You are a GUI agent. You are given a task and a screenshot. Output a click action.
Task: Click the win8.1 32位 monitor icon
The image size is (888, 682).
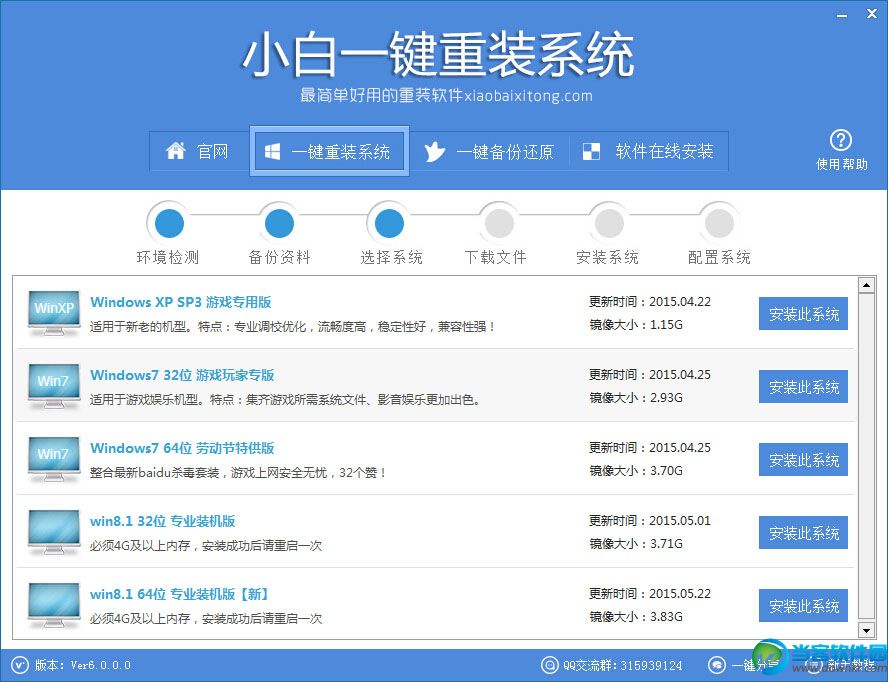[x=54, y=532]
